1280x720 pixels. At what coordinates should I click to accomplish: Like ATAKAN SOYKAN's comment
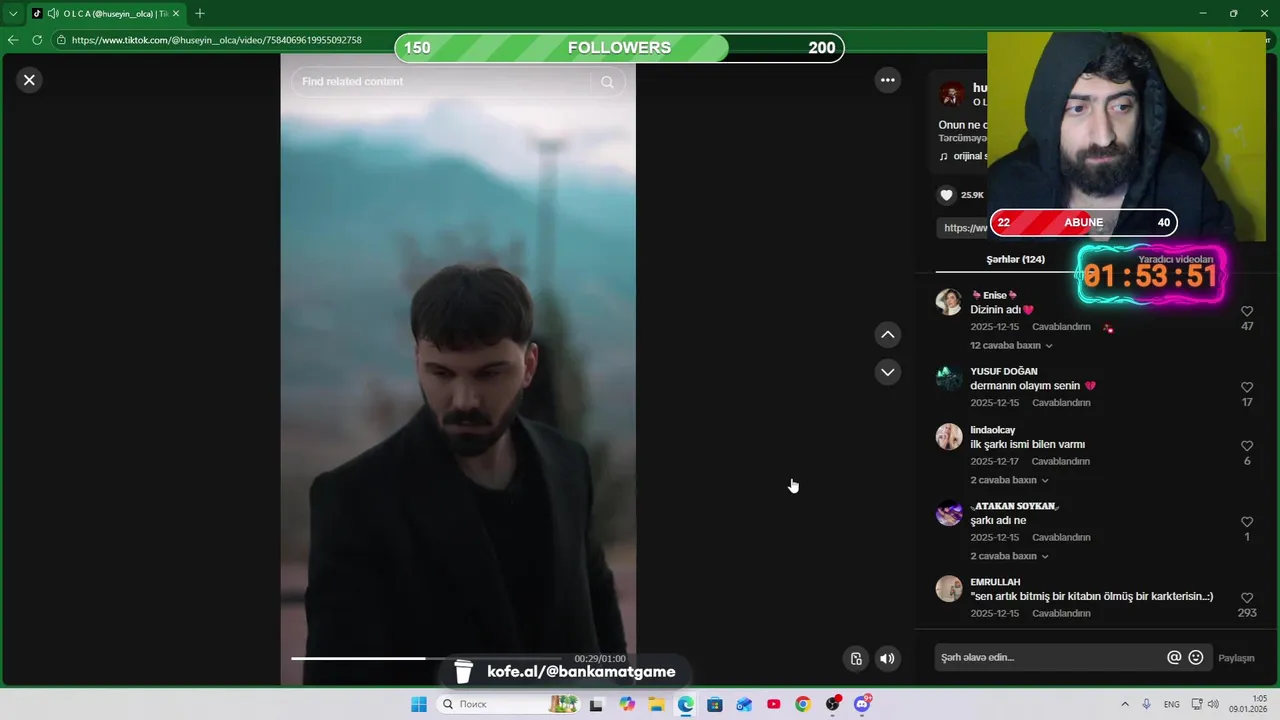click(1247, 522)
